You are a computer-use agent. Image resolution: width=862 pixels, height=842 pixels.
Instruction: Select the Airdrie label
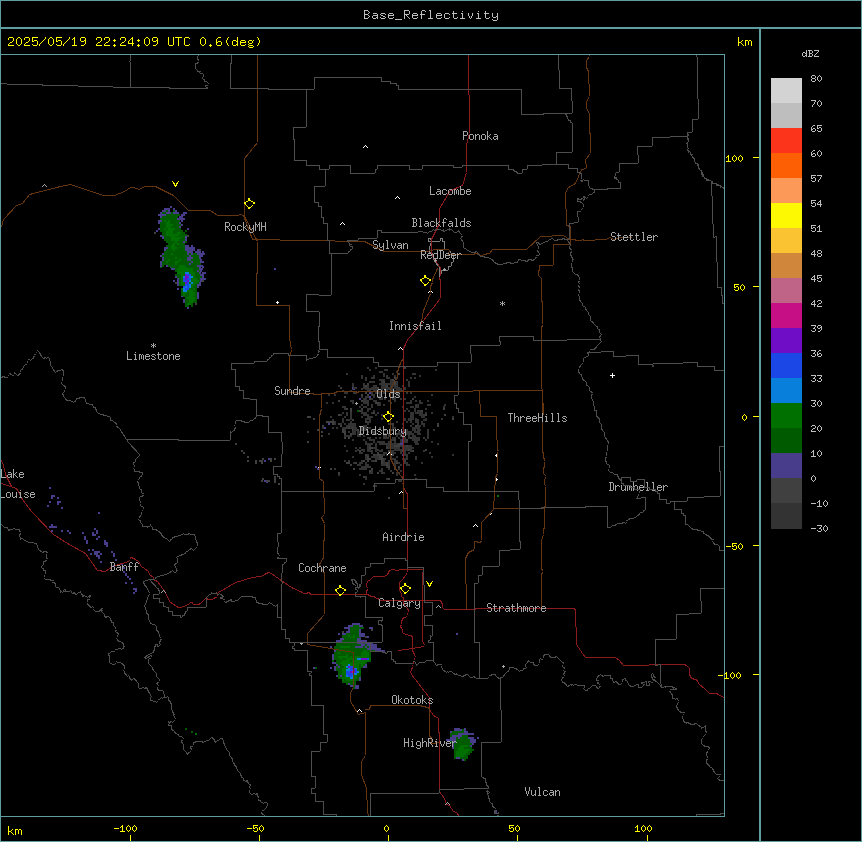tap(403, 537)
